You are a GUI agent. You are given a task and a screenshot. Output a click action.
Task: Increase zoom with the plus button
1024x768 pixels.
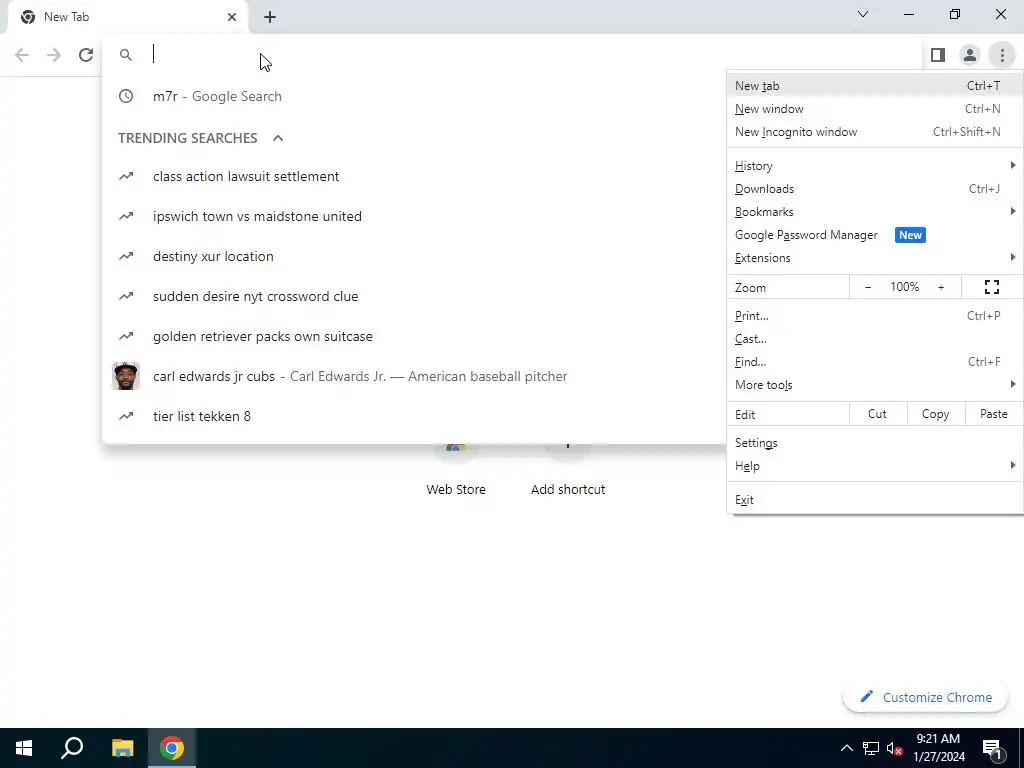coord(941,287)
